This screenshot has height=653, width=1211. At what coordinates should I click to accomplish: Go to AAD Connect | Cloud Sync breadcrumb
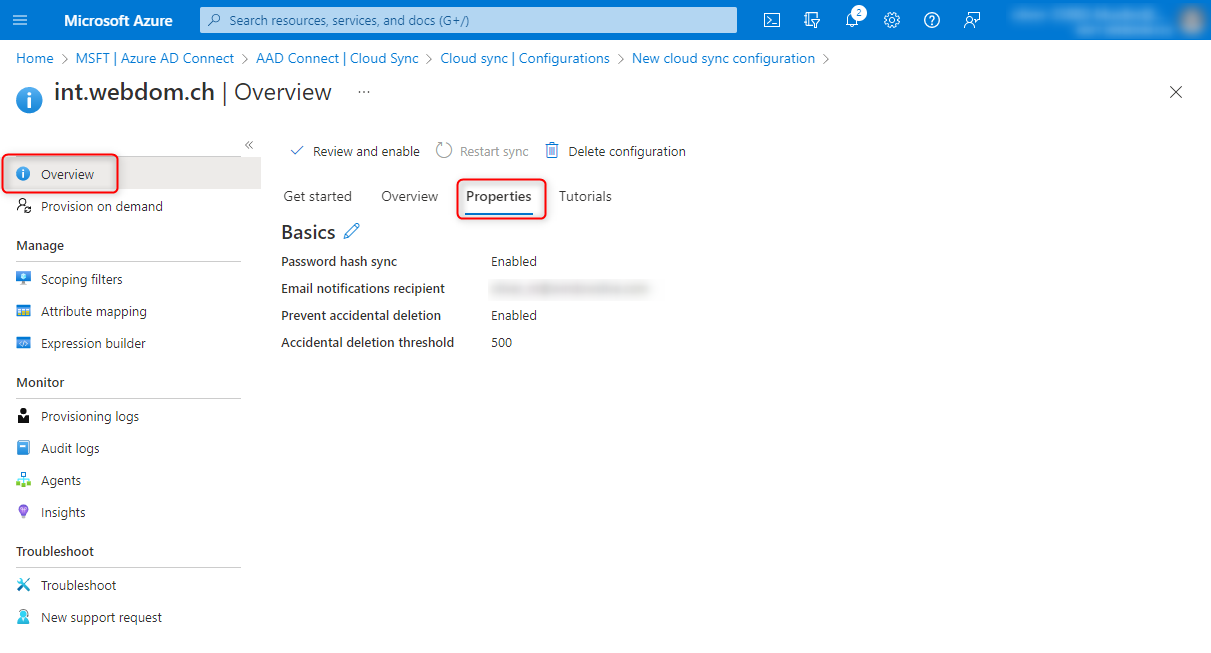tap(337, 58)
